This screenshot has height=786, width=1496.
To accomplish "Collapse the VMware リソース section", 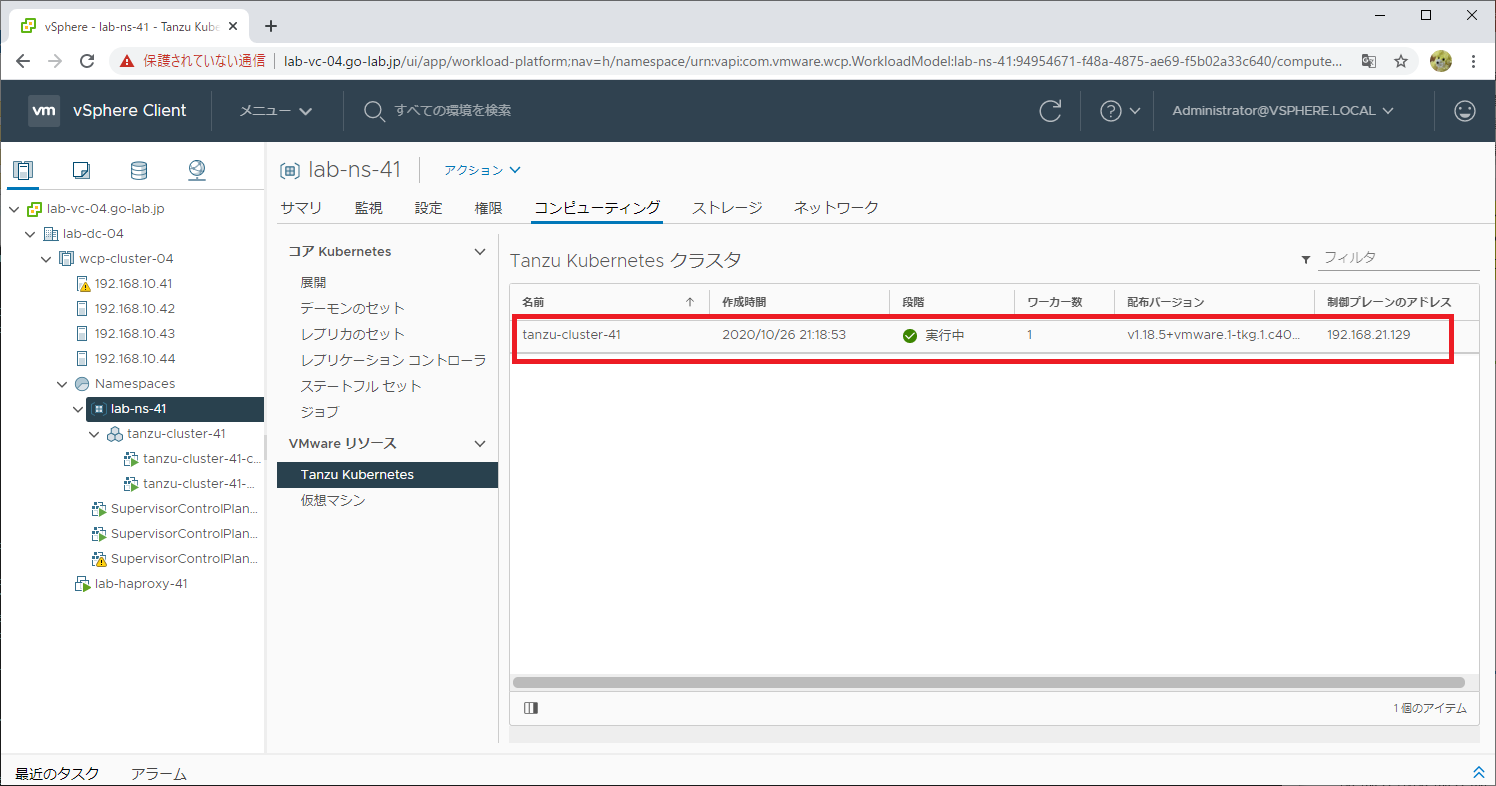I will (480, 444).
